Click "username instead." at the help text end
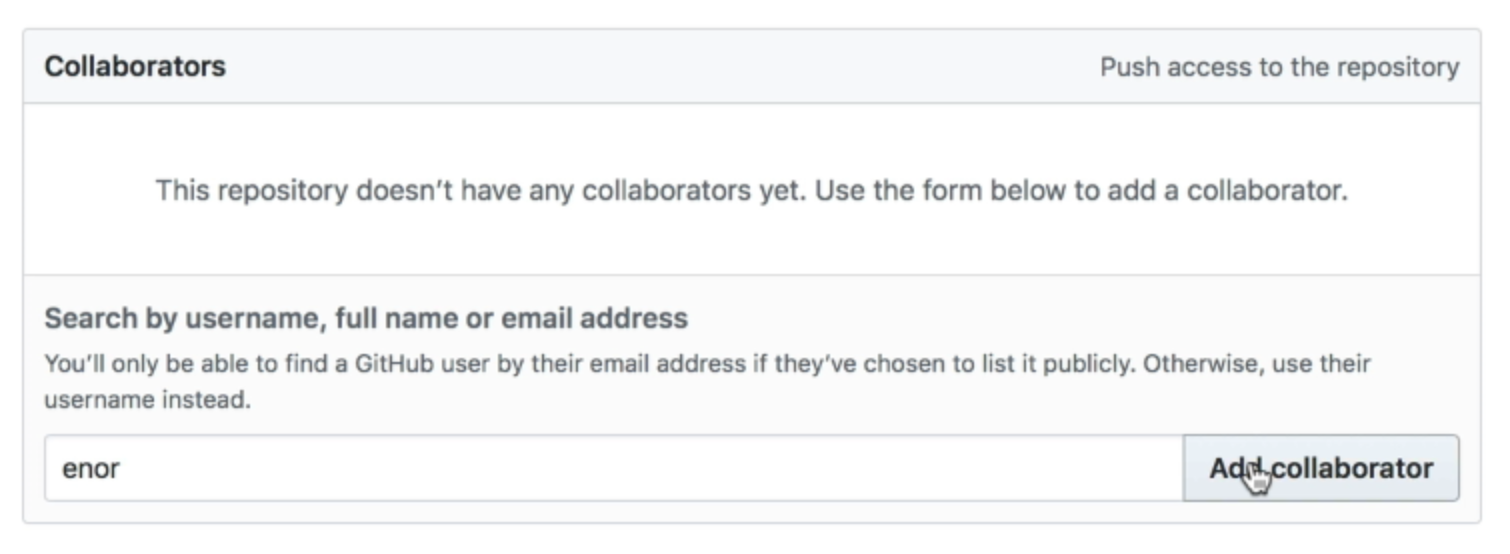 147,401
